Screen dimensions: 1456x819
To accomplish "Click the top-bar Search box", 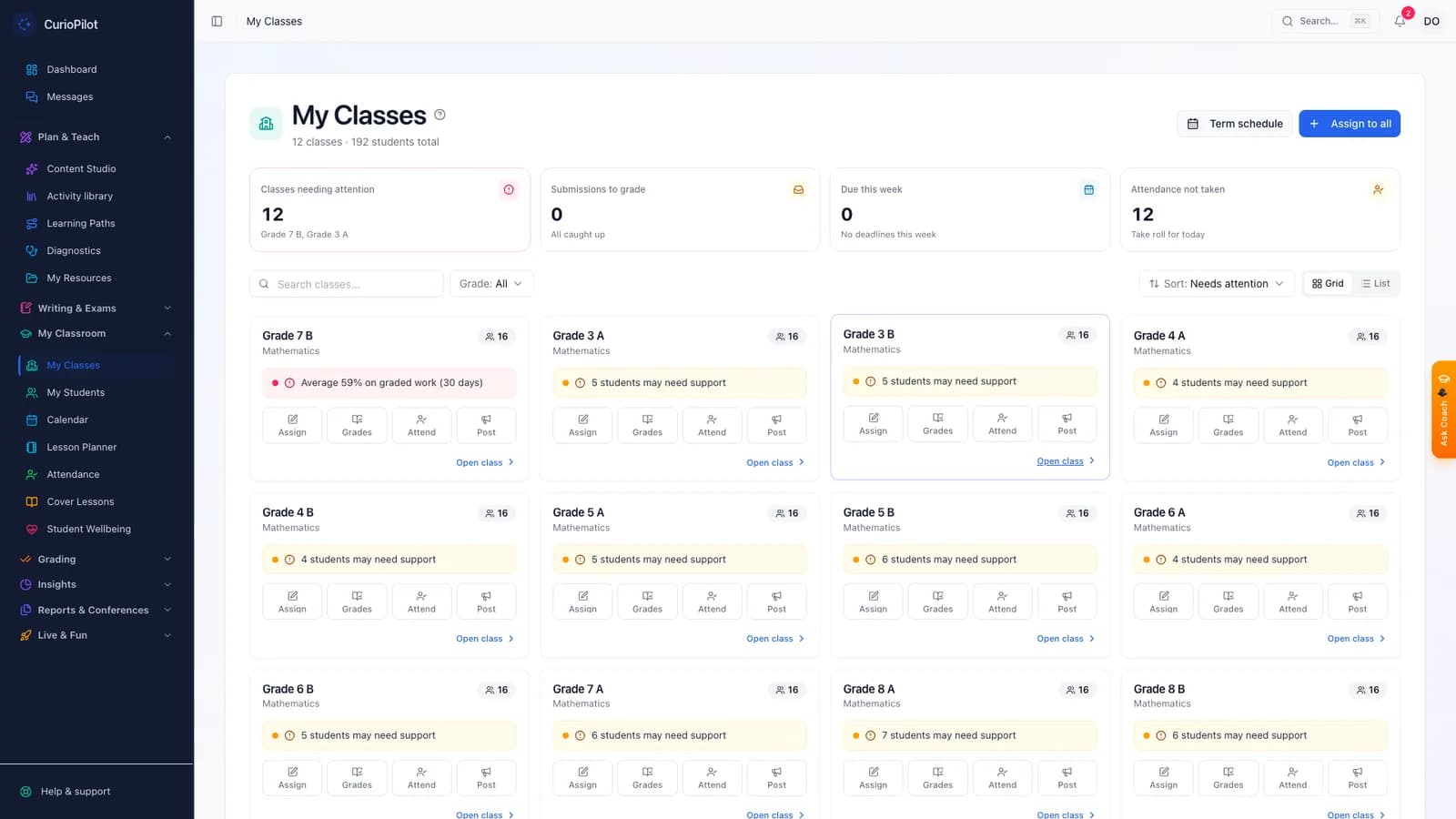I will tap(1324, 21).
